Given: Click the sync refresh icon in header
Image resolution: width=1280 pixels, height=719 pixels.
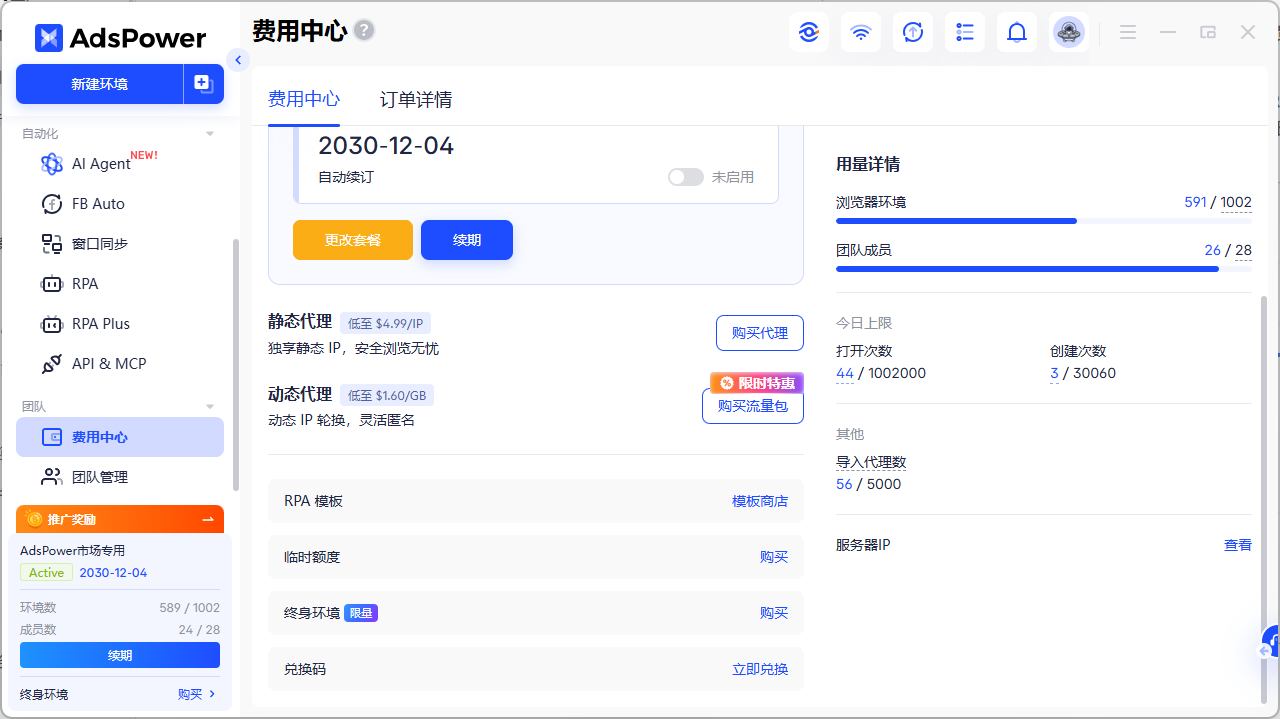Looking at the screenshot, I should [x=912, y=32].
